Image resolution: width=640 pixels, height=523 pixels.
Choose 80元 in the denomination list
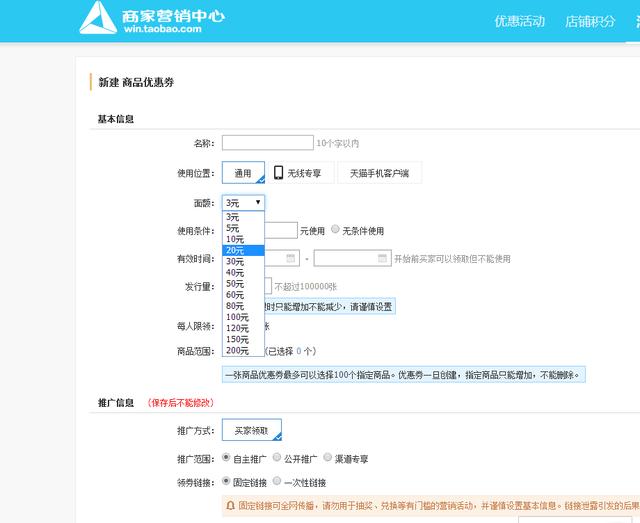243,306
